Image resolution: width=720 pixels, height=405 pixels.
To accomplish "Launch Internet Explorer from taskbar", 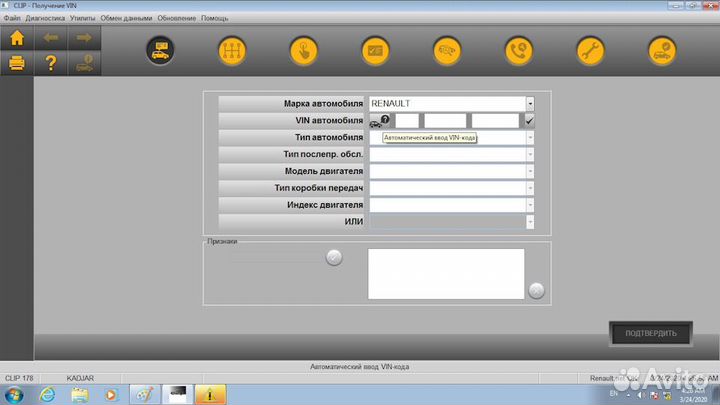I will 47,395.
